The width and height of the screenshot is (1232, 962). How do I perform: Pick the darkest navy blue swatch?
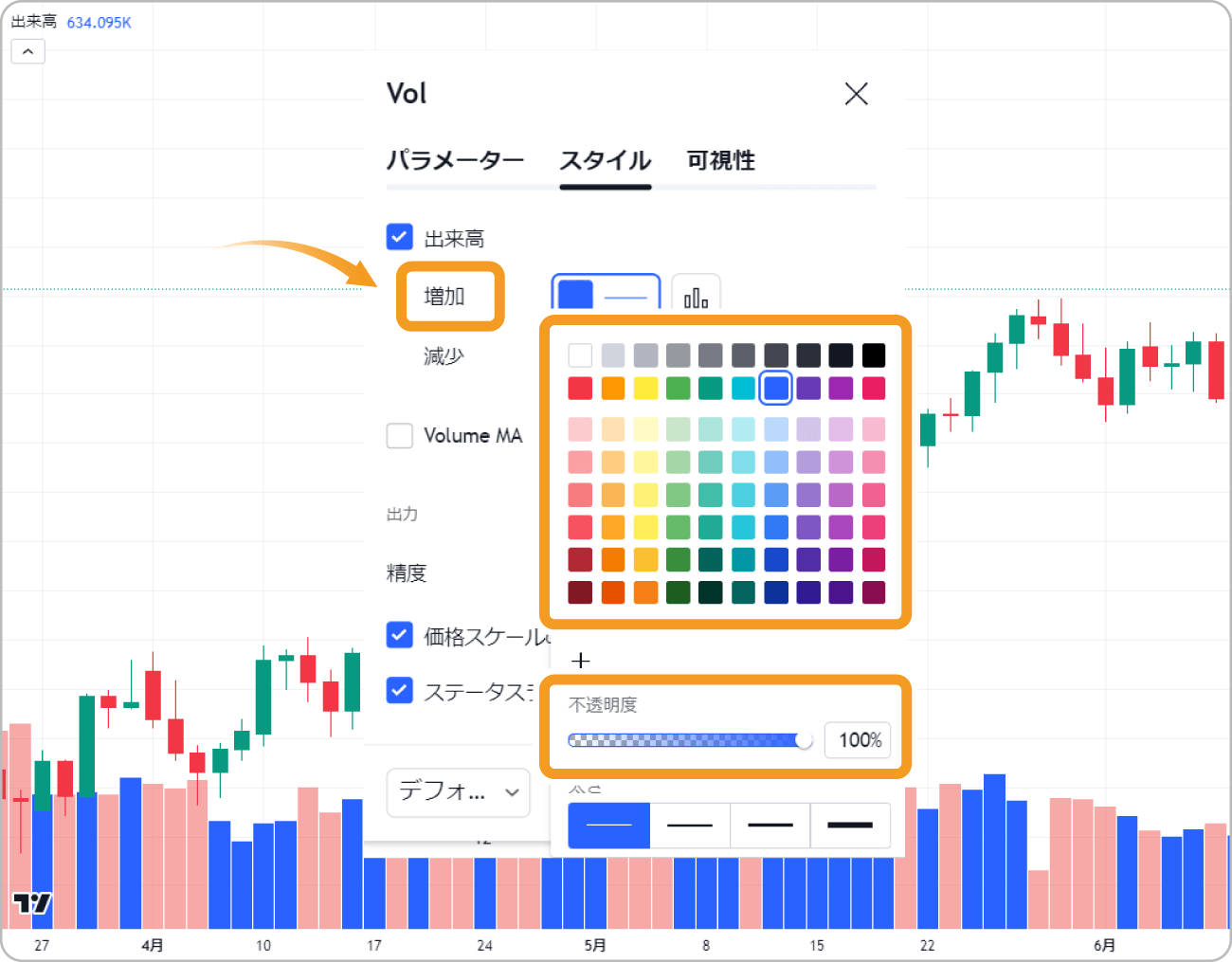click(776, 592)
